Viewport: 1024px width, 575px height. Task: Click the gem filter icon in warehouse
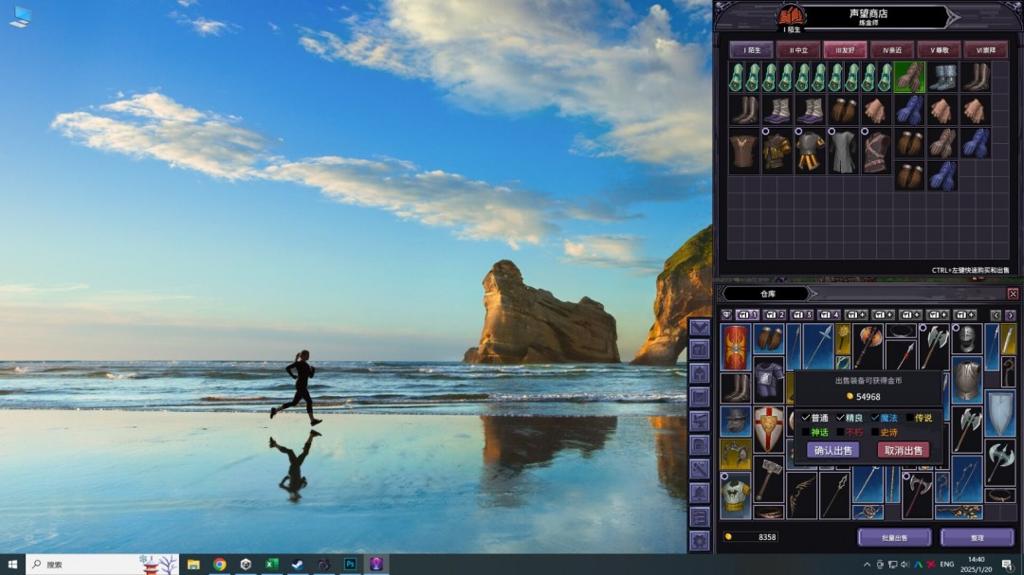(726, 315)
